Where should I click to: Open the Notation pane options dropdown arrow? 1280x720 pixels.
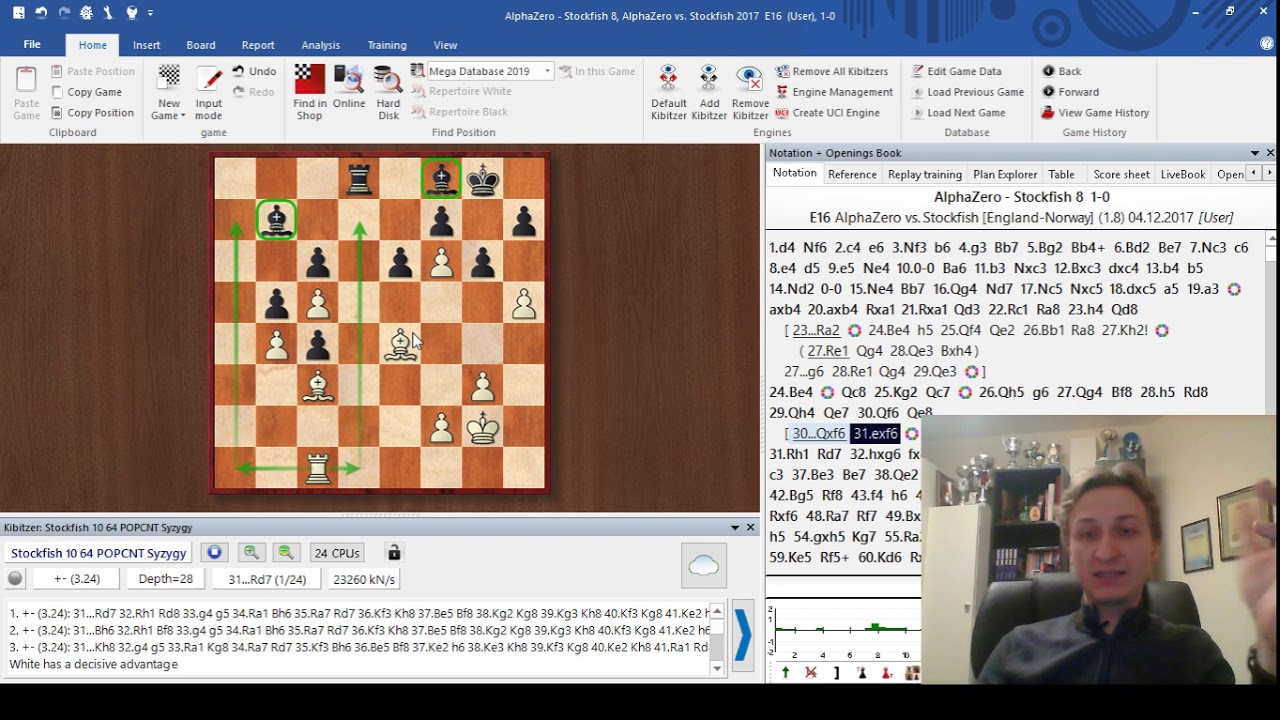(x=1255, y=153)
